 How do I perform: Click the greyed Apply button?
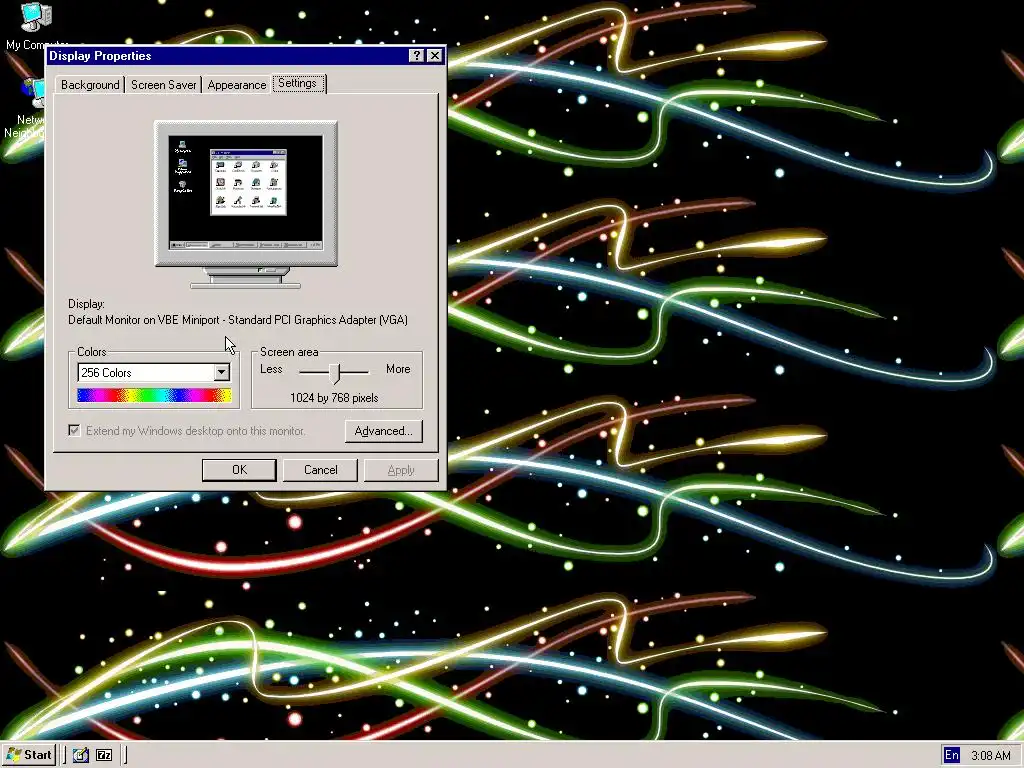click(x=401, y=470)
